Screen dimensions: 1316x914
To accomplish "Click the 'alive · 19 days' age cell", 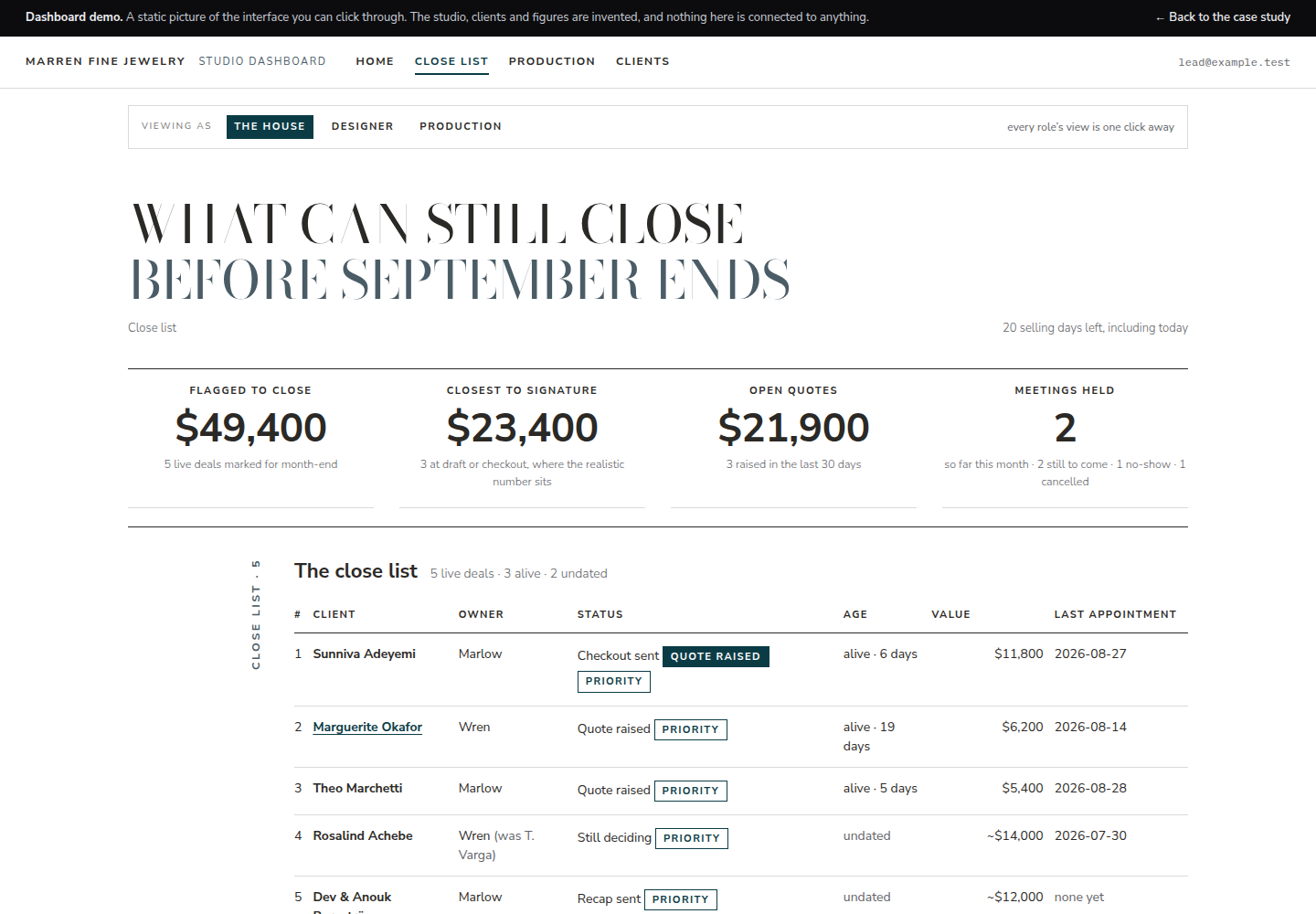I will coord(869,737).
